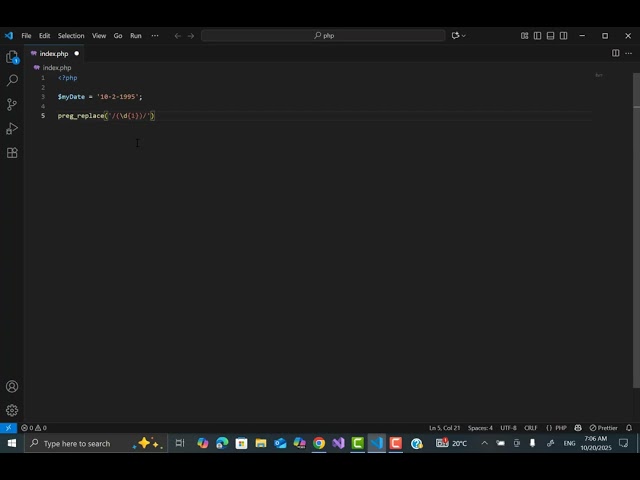Open Copilot status icon in status bar

point(578,428)
